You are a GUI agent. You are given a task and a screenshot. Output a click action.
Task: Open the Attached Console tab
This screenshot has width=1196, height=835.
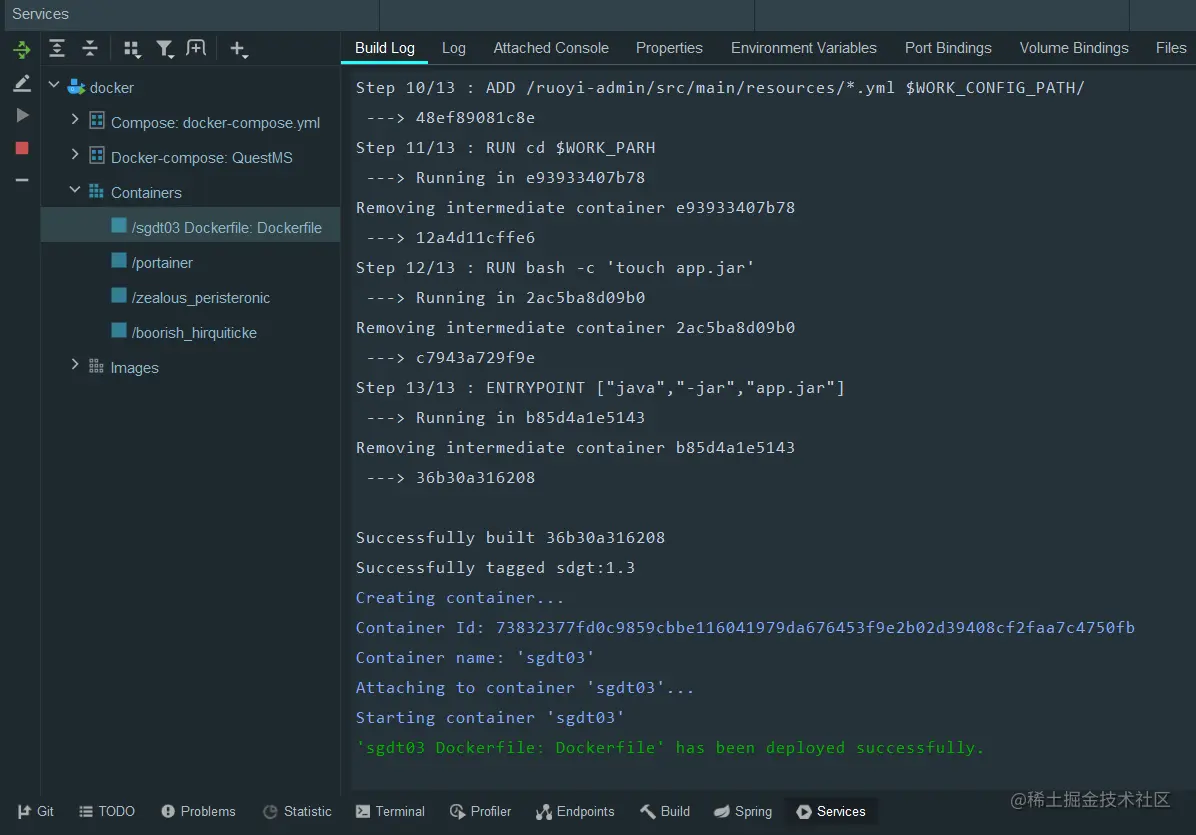pyautogui.click(x=551, y=48)
